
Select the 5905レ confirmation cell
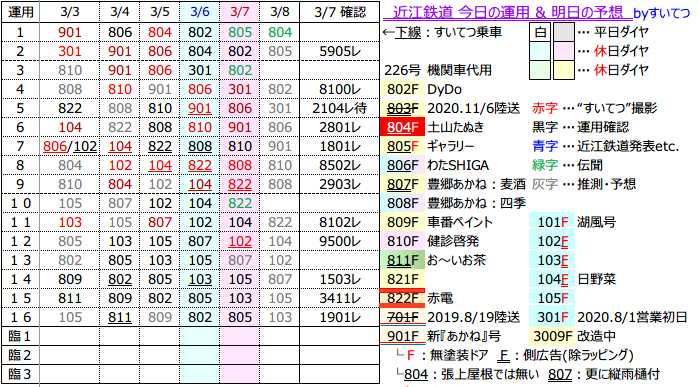pyautogui.click(x=340, y=51)
